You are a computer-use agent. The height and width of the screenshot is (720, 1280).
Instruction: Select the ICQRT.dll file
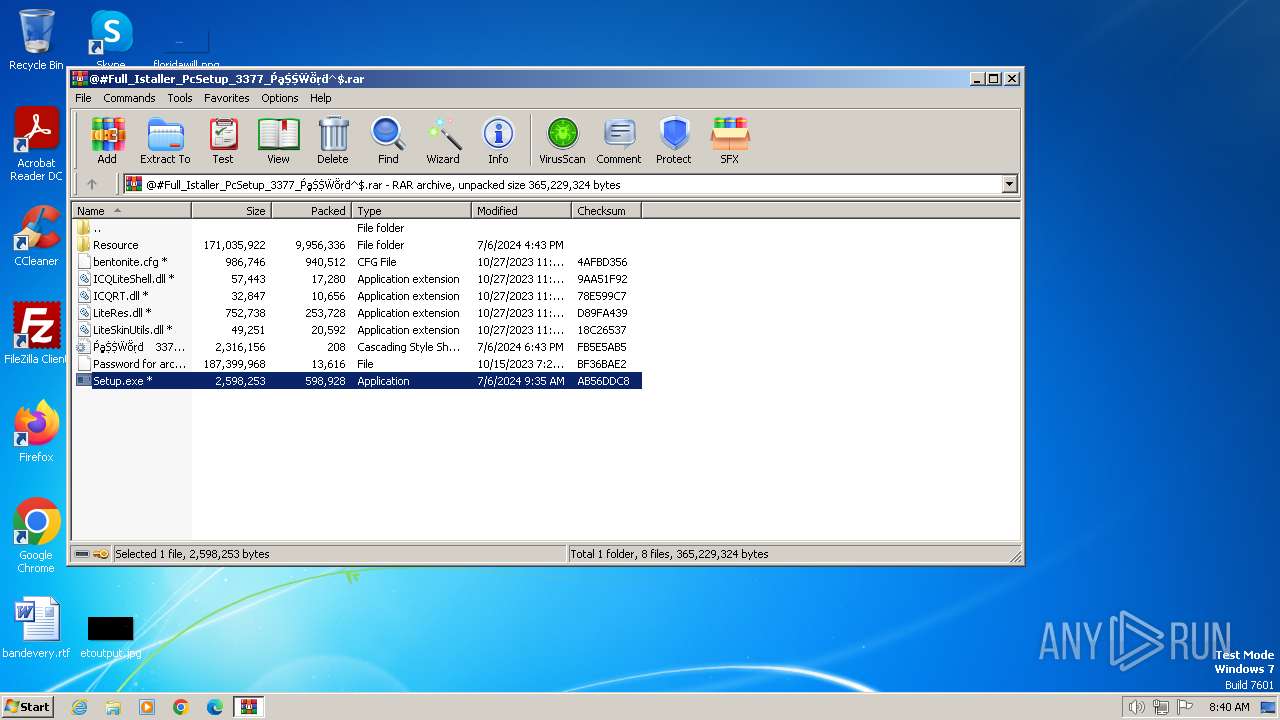pyautogui.click(x=358, y=296)
